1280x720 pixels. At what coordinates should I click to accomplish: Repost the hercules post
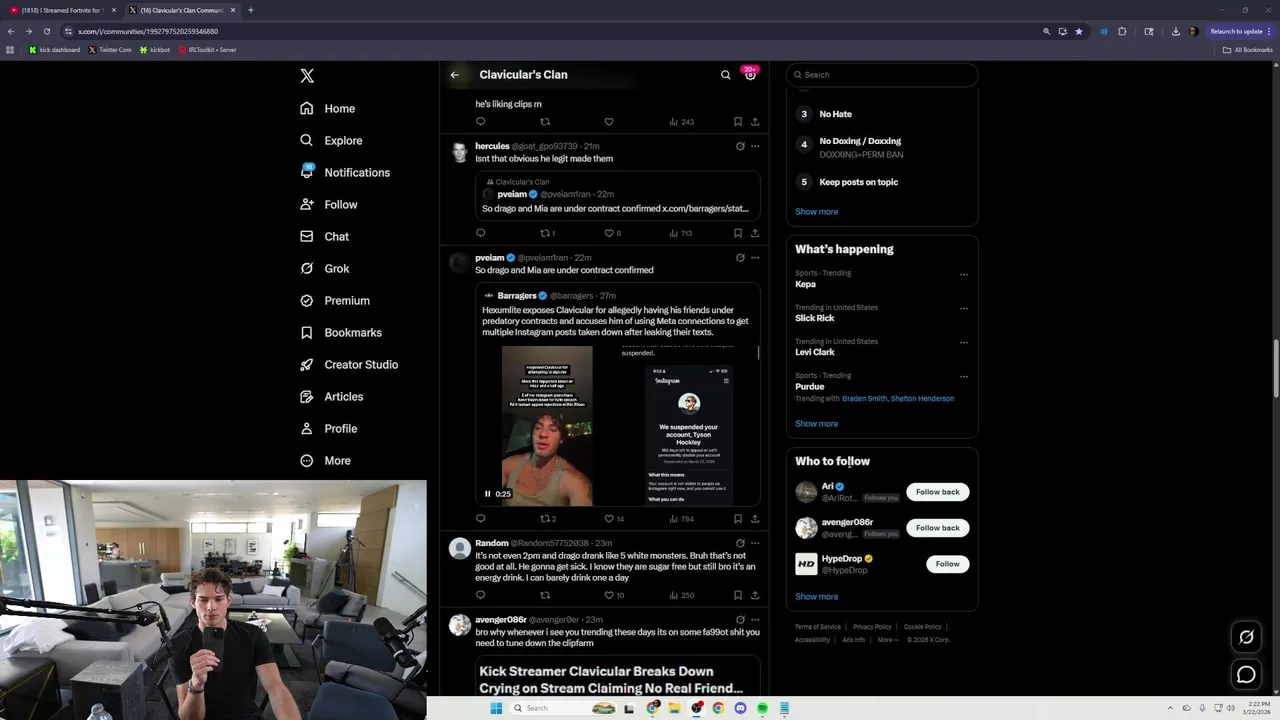545,233
